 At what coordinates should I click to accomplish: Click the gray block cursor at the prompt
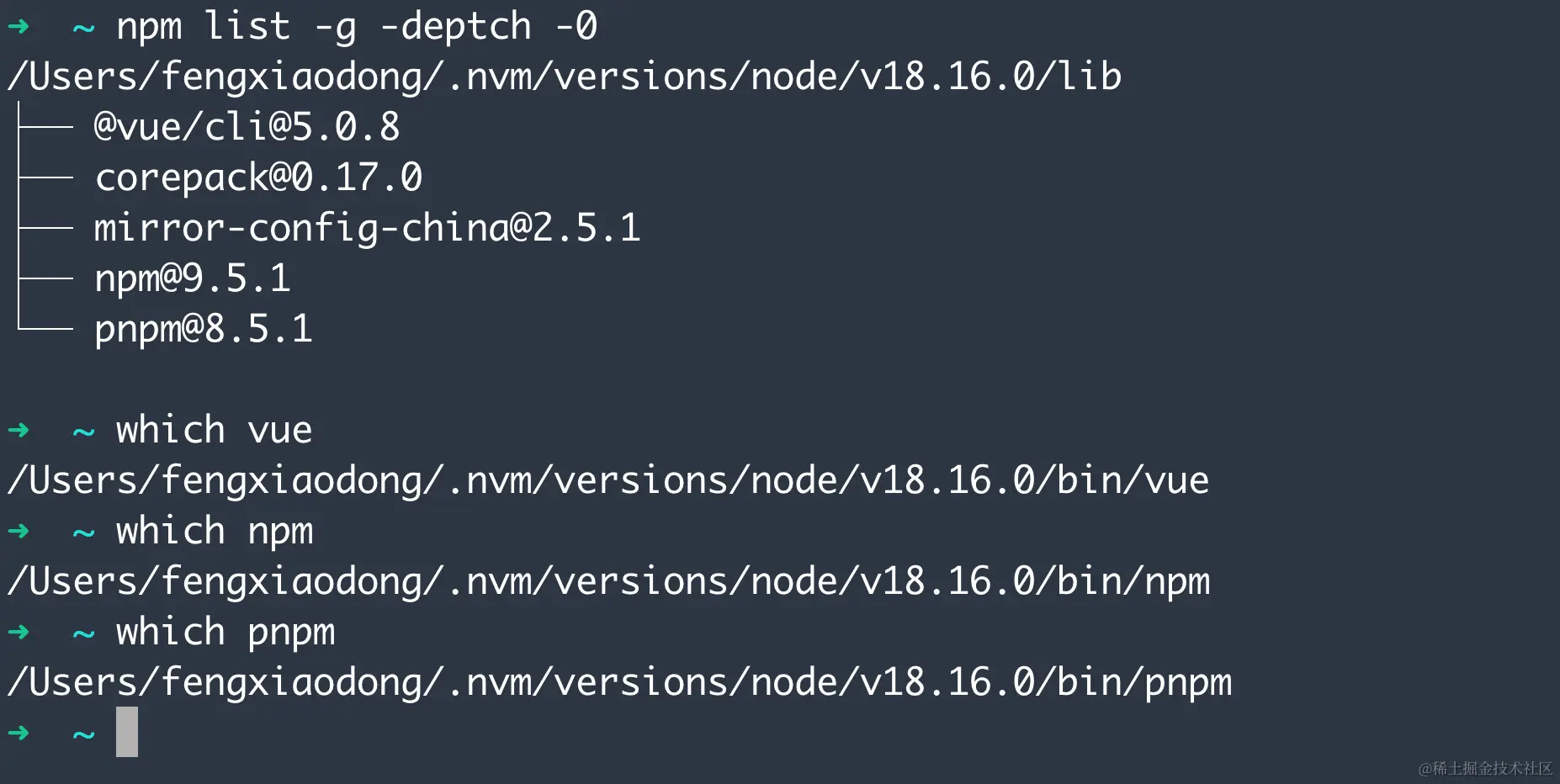coord(127,732)
